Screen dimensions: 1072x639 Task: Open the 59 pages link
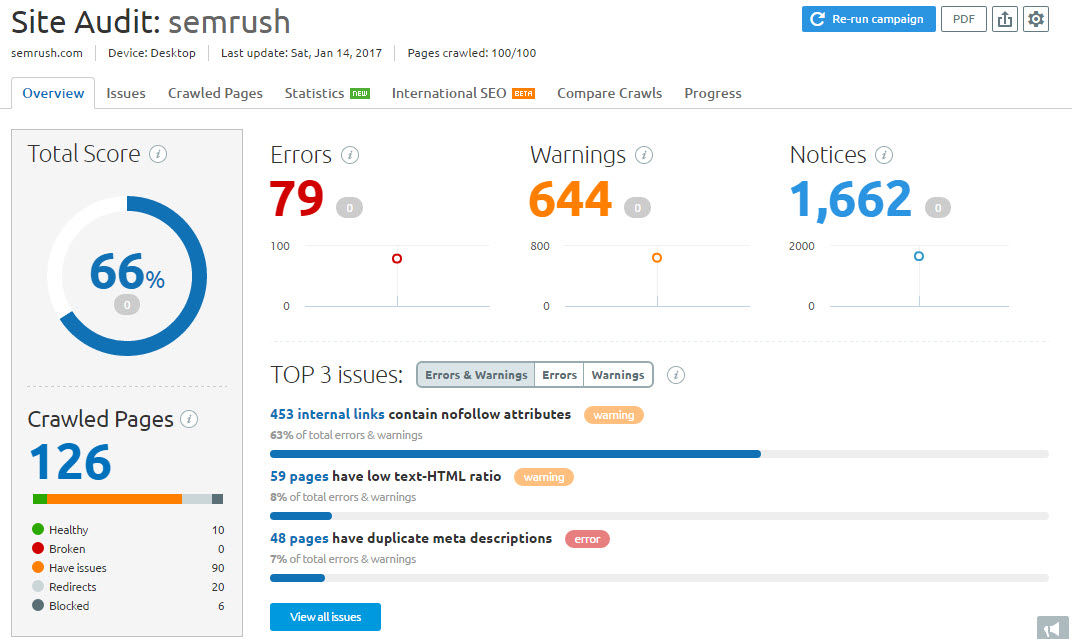[299, 476]
